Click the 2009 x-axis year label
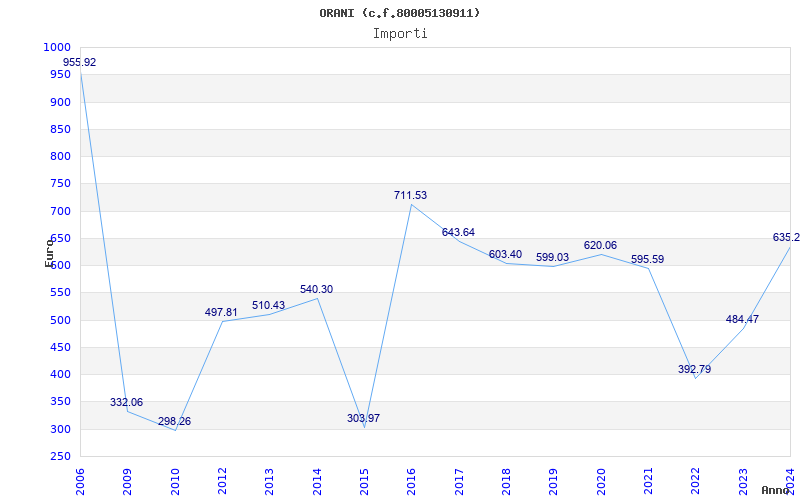The image size is (800, 500). (128, 482)
